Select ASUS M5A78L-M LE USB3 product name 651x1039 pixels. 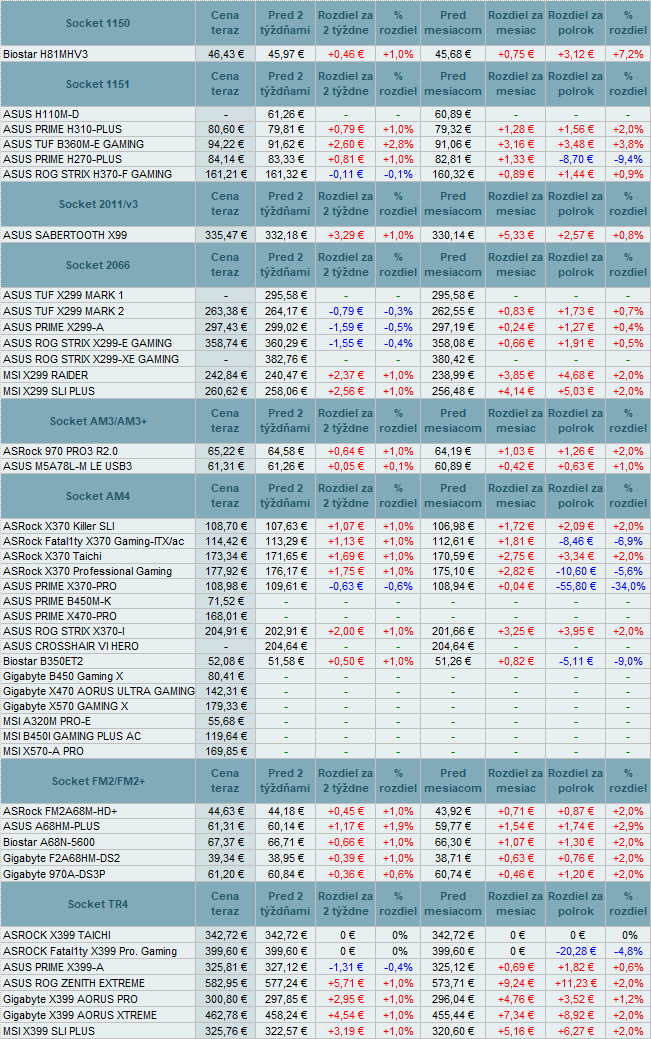[x=68, y=466]
